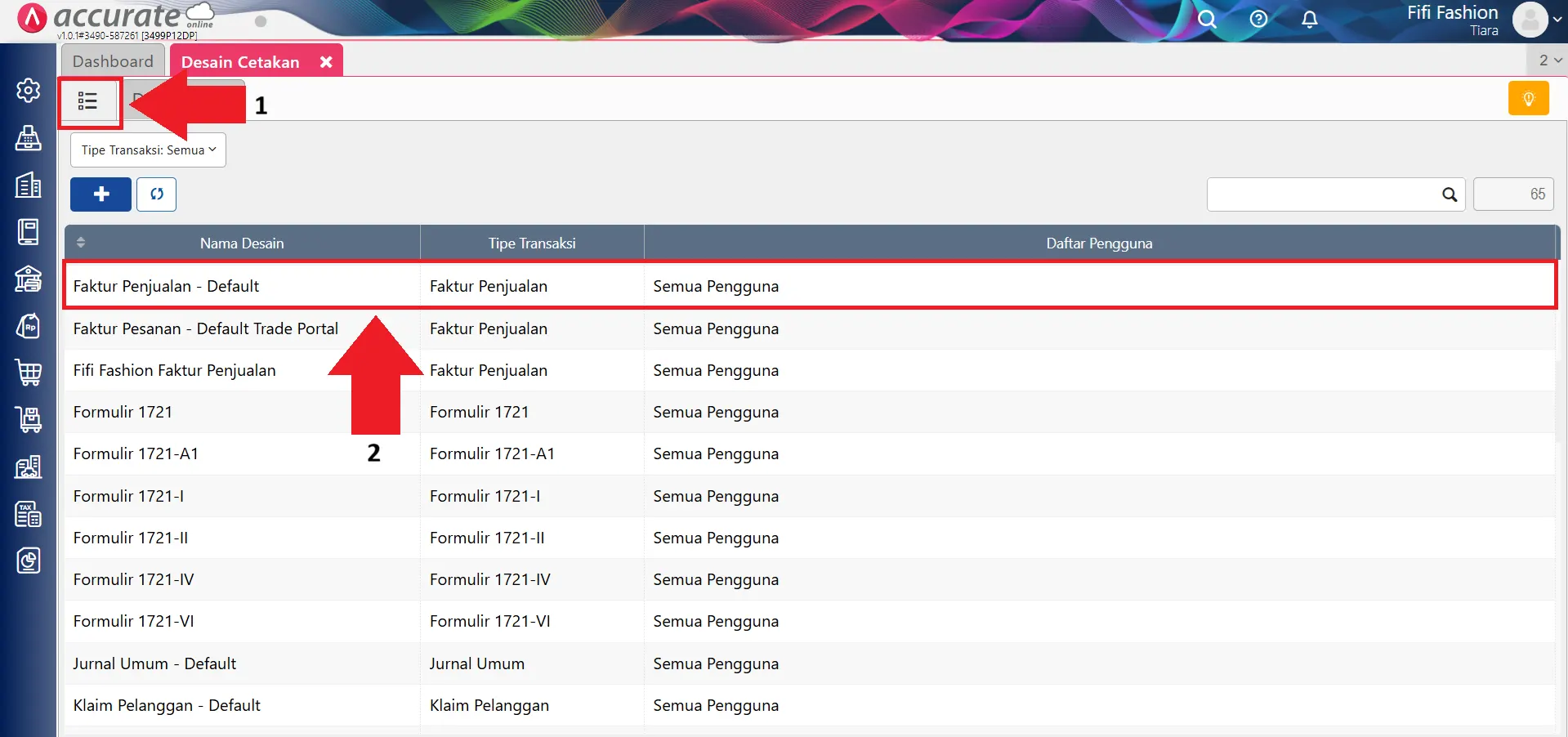Open the shopping cart sales module
The width and height of the screenshot is (1568, 737).
point(29,373)
